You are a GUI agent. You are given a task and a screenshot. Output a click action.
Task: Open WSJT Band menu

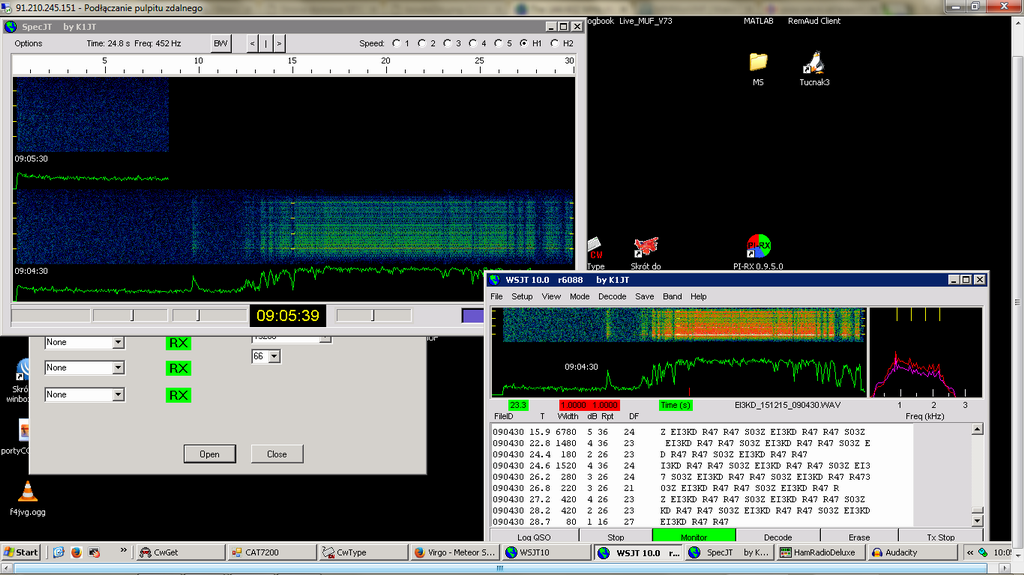(672, 297)
